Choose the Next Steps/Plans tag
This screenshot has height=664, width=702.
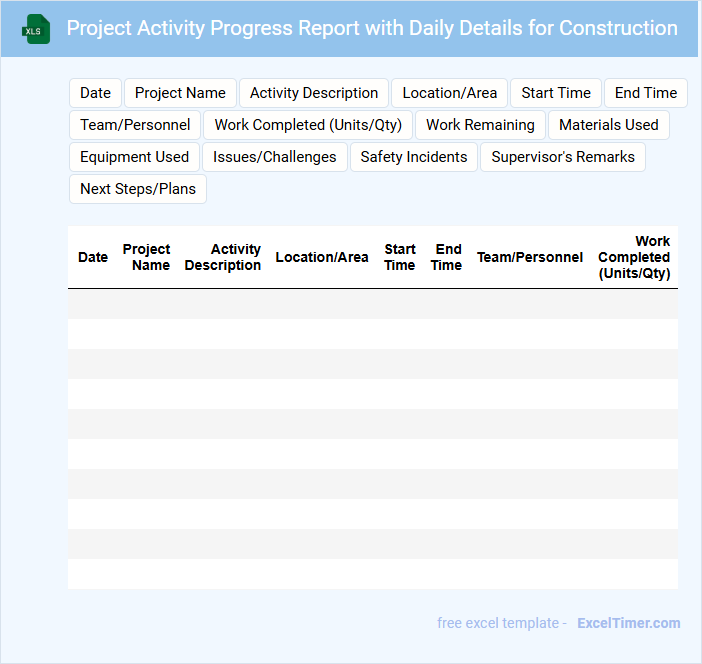coord(138,189)
